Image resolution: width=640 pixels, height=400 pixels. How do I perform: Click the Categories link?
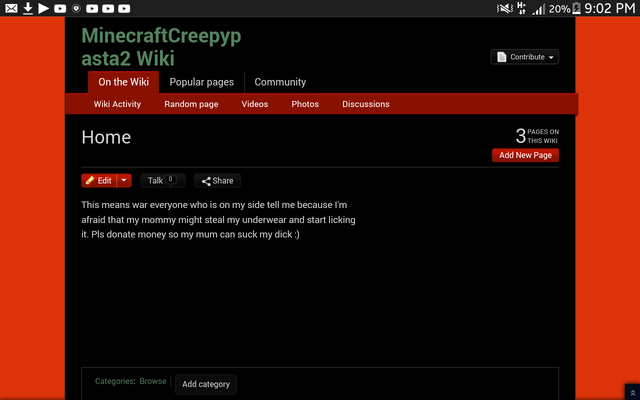coord(114,381)
